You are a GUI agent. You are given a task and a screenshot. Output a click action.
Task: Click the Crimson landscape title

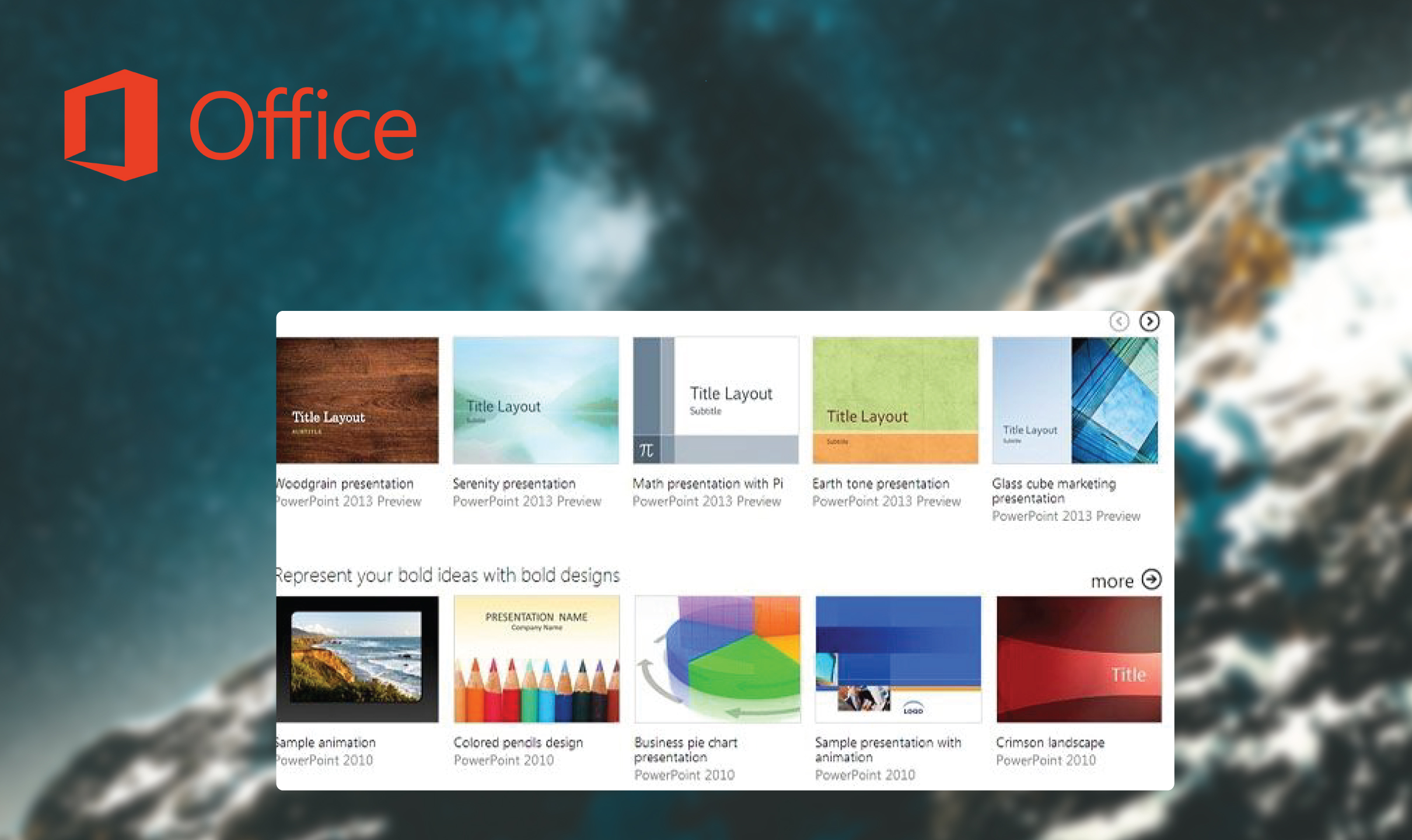(1050, 743)
